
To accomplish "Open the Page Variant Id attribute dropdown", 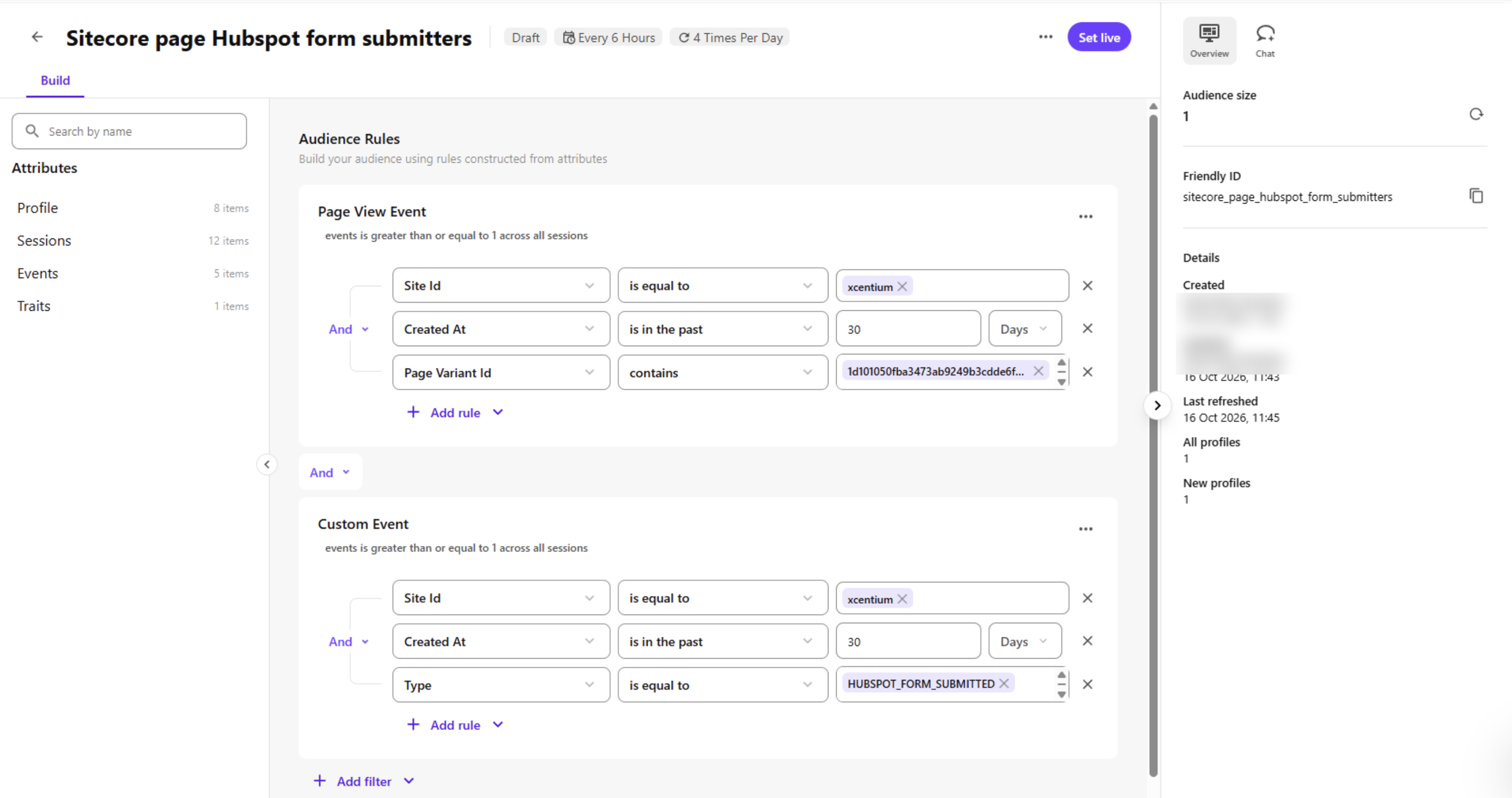I will 501,372.
